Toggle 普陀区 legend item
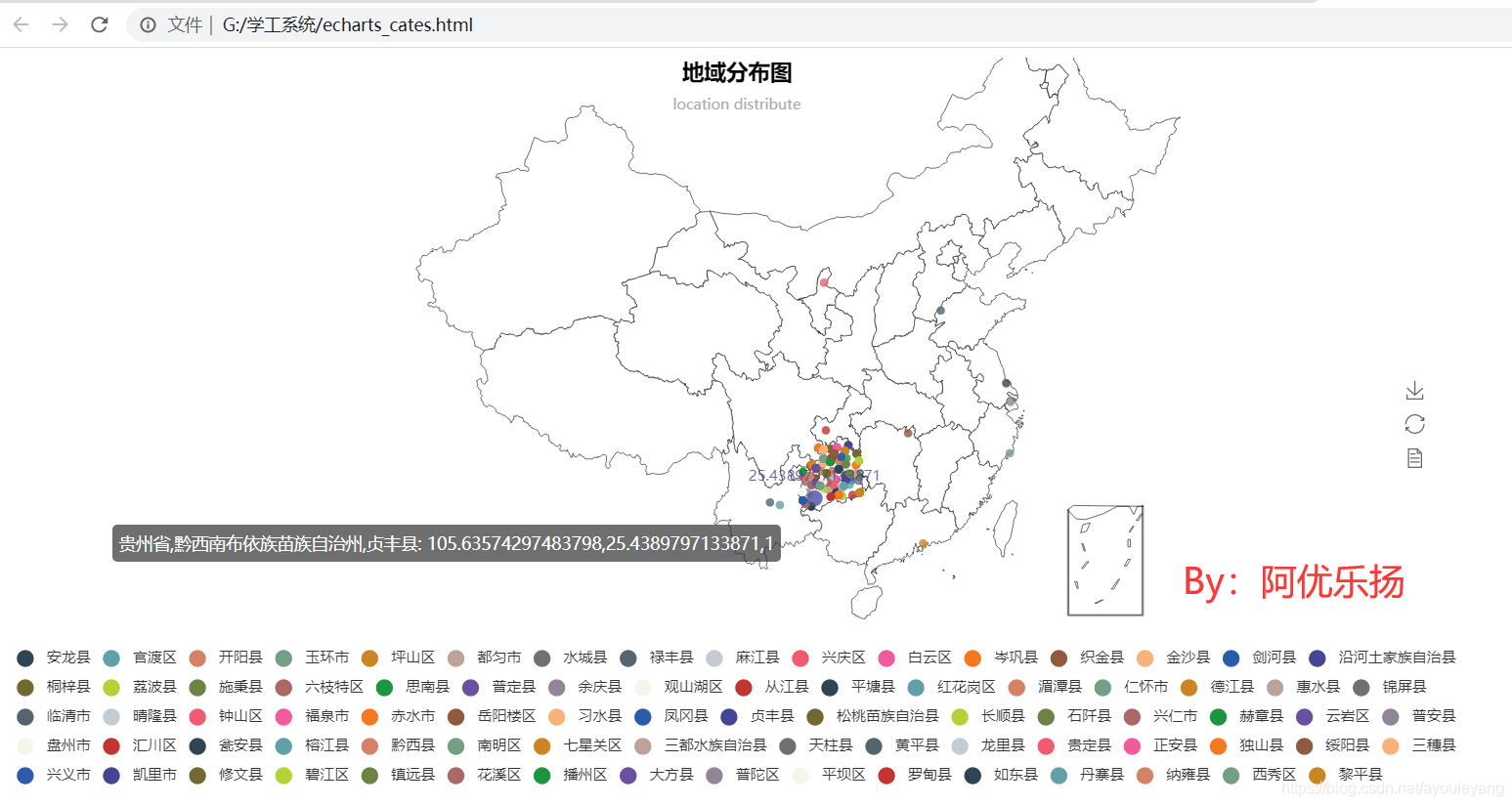Image resolution: width=1512 pixels, height=806 pixels. click(x=742, y=775)
